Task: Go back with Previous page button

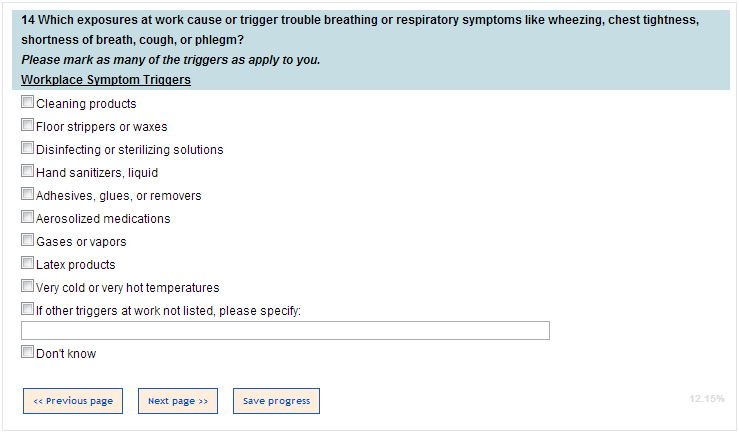Action: pyautogui.click(x=73, y=401)
